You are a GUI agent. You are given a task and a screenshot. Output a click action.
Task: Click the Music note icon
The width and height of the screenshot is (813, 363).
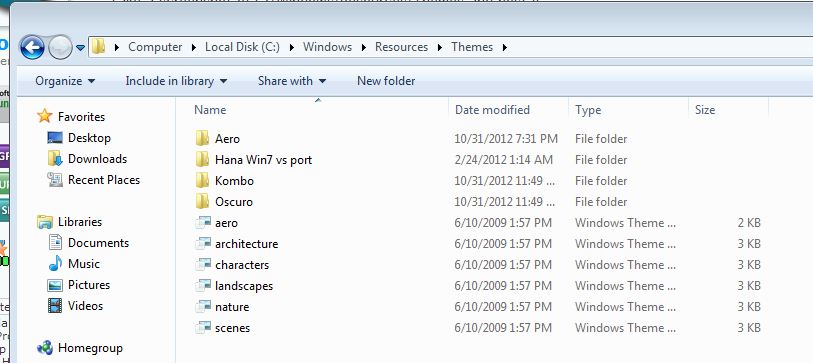[x=55, y=264]
